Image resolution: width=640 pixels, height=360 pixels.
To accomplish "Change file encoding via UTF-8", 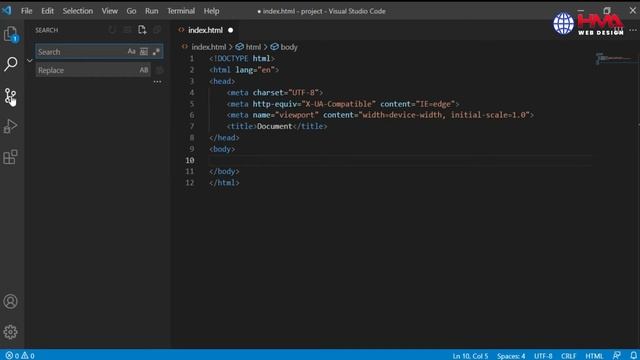I will click(543, 356).
